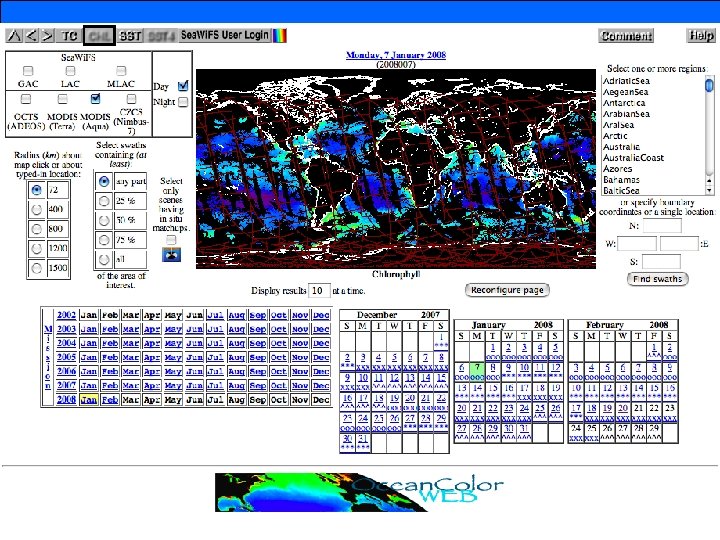Image resolution: width=720 pixels, height=540 pixels.
Task: Enable the Night checkbox
Action: tap(183, 101)
